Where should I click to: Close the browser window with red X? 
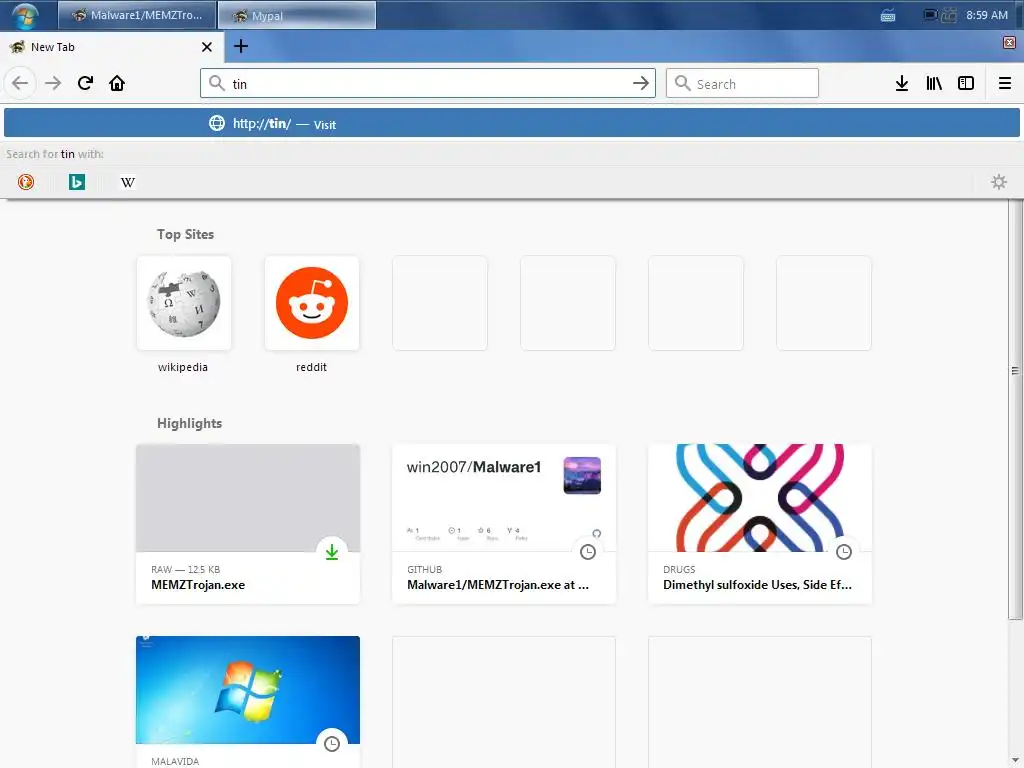pyautogui.click(x=1009, y=42)
